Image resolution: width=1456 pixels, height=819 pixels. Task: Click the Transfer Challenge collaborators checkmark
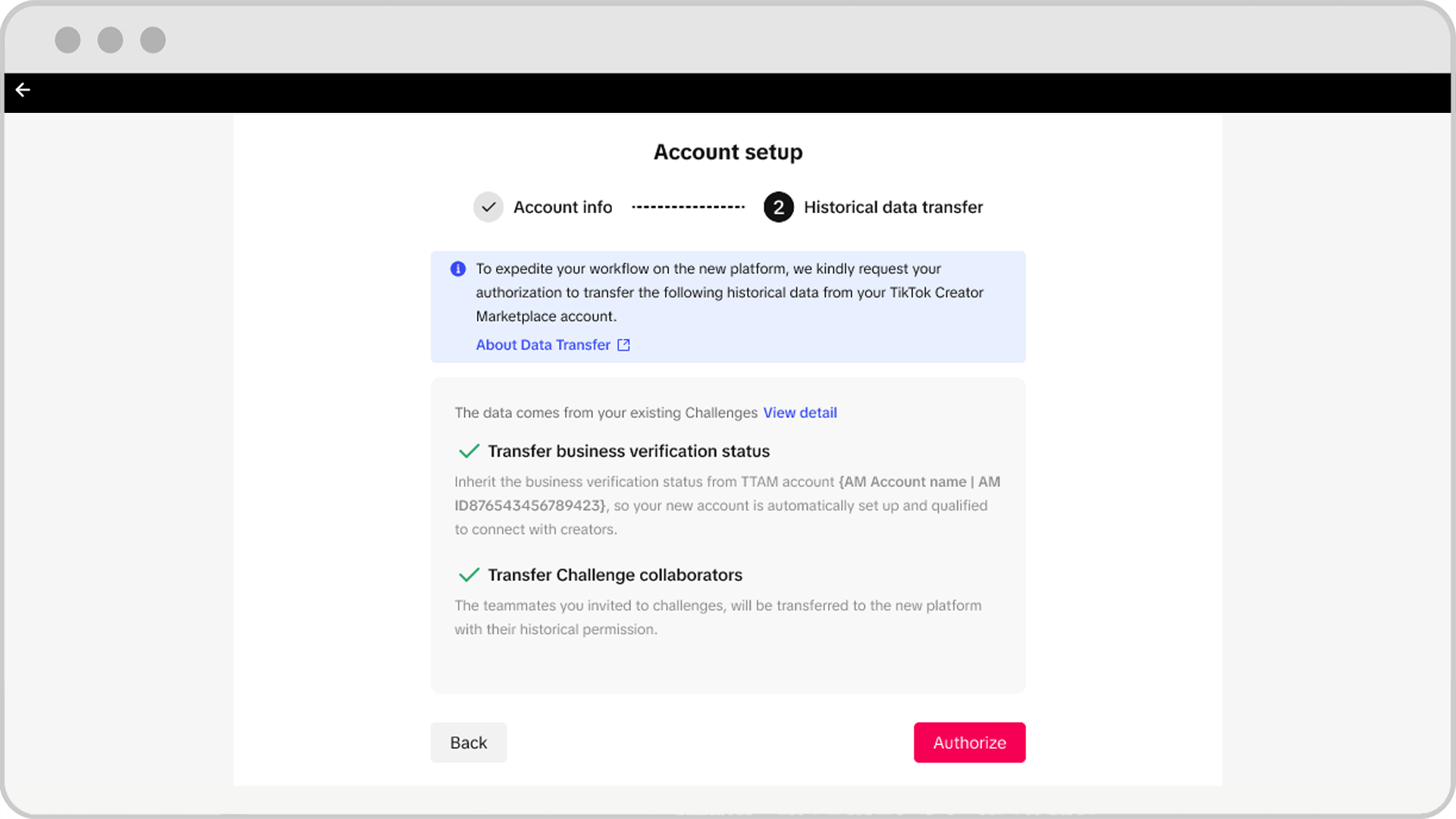468,574
